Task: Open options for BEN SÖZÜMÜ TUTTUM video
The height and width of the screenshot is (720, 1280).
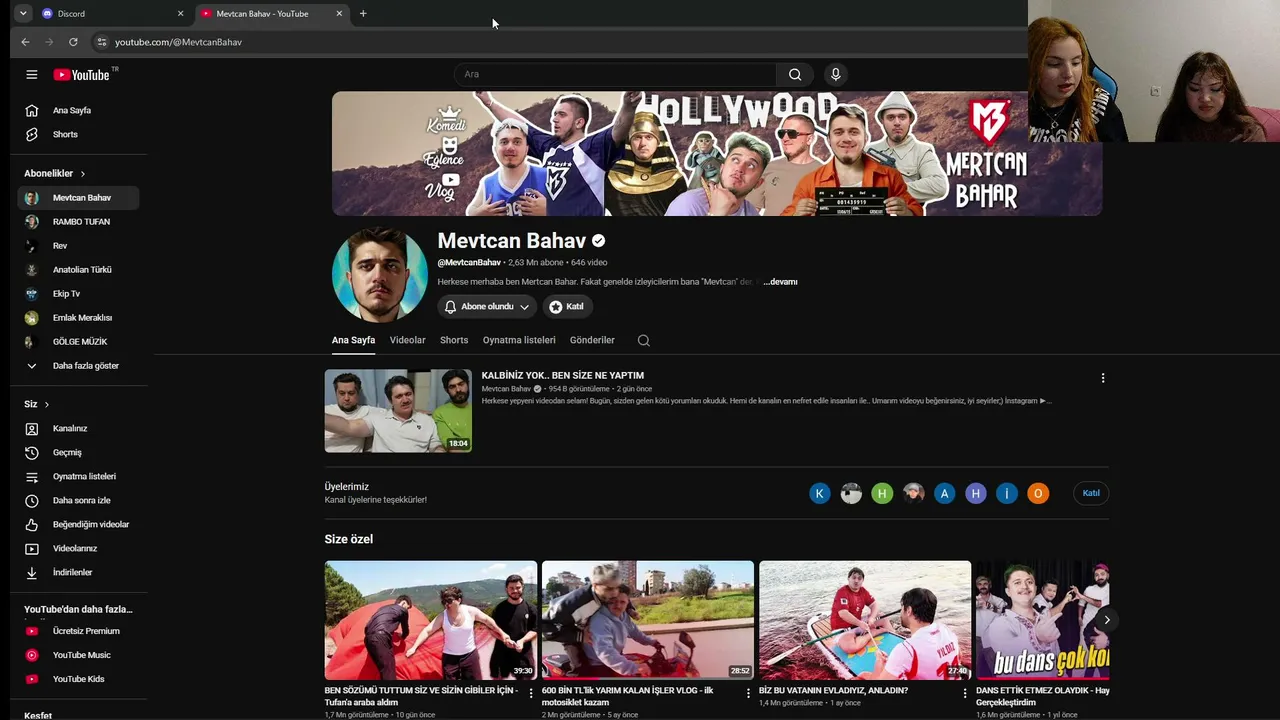Action: click(x=531, y=693)
